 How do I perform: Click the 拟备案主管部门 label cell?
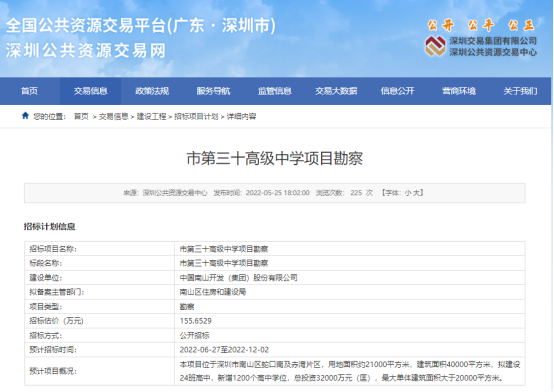pos(99,292)
